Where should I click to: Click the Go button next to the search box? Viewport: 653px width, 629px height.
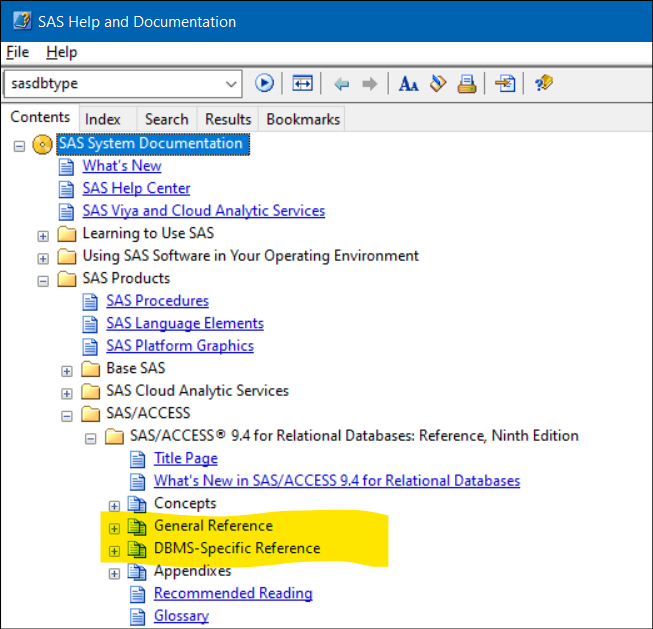point(264,83)
